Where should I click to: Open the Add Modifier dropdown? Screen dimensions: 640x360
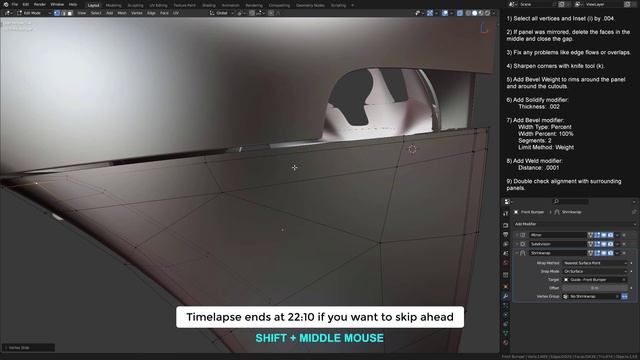(x=574, y=224)
